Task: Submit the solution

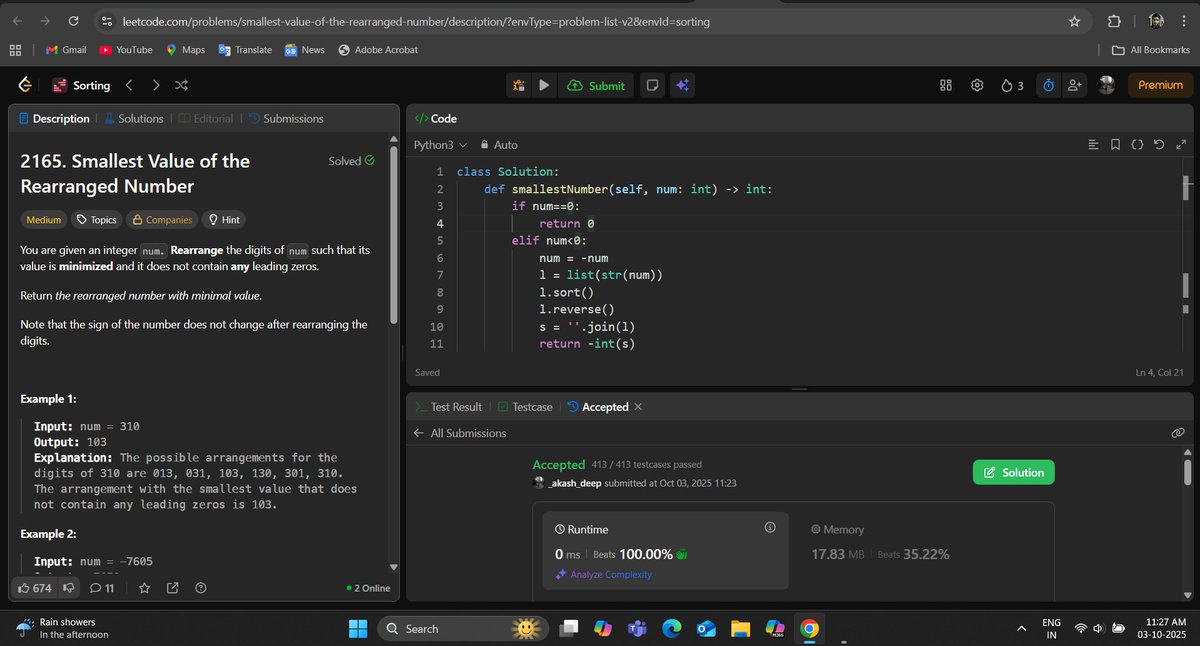Action: pos(596,86)
